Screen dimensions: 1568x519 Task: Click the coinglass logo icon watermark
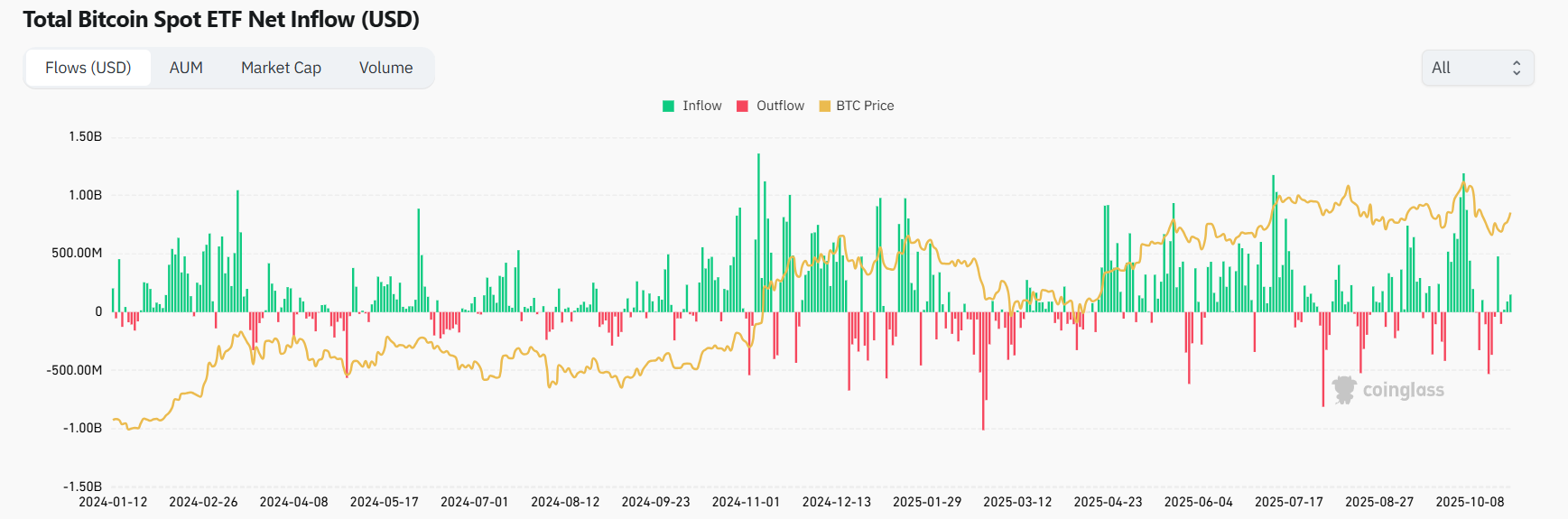click(1344, 390)
